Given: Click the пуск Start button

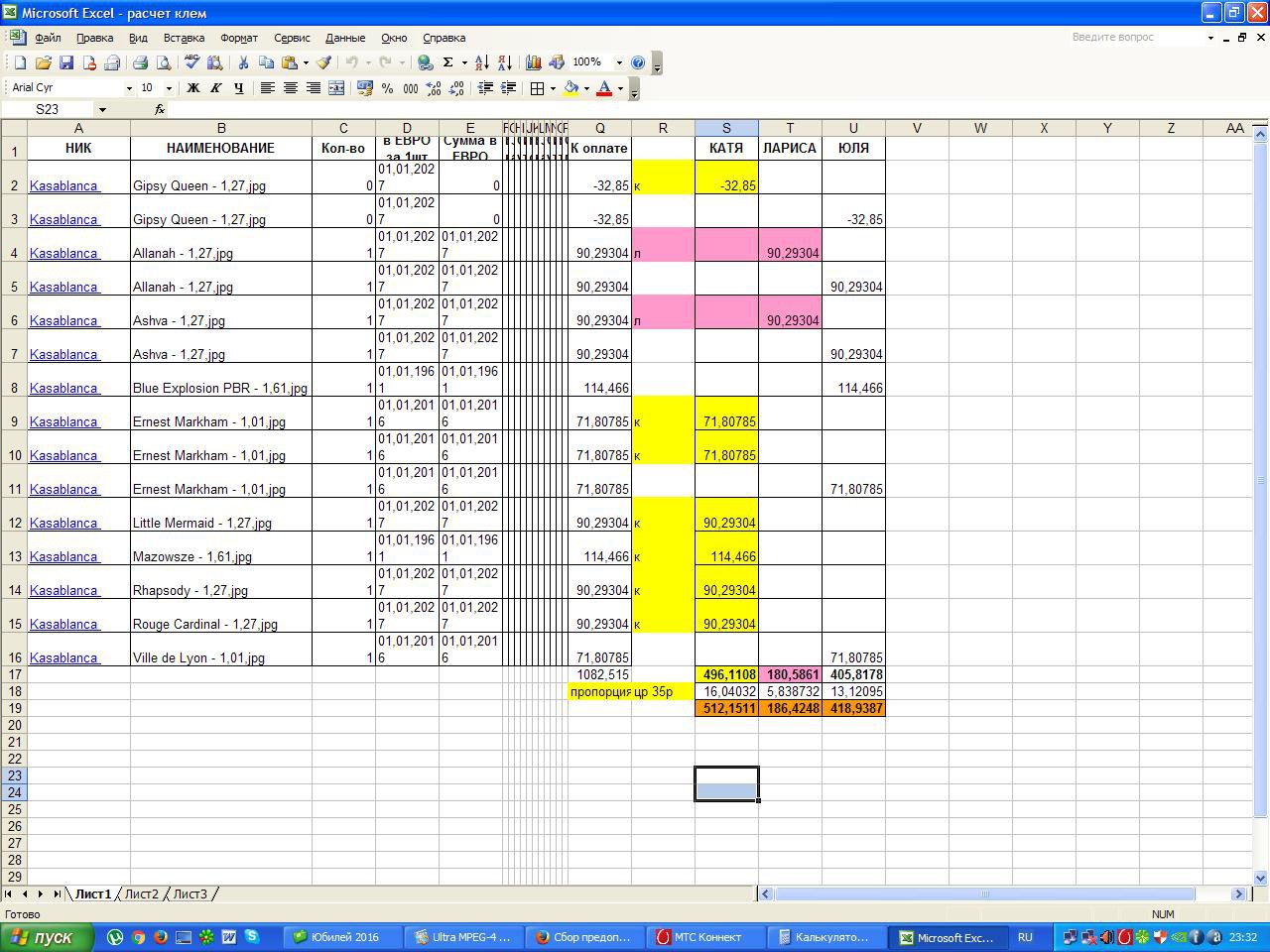Looking at the screenshot, I should [47, 937].
